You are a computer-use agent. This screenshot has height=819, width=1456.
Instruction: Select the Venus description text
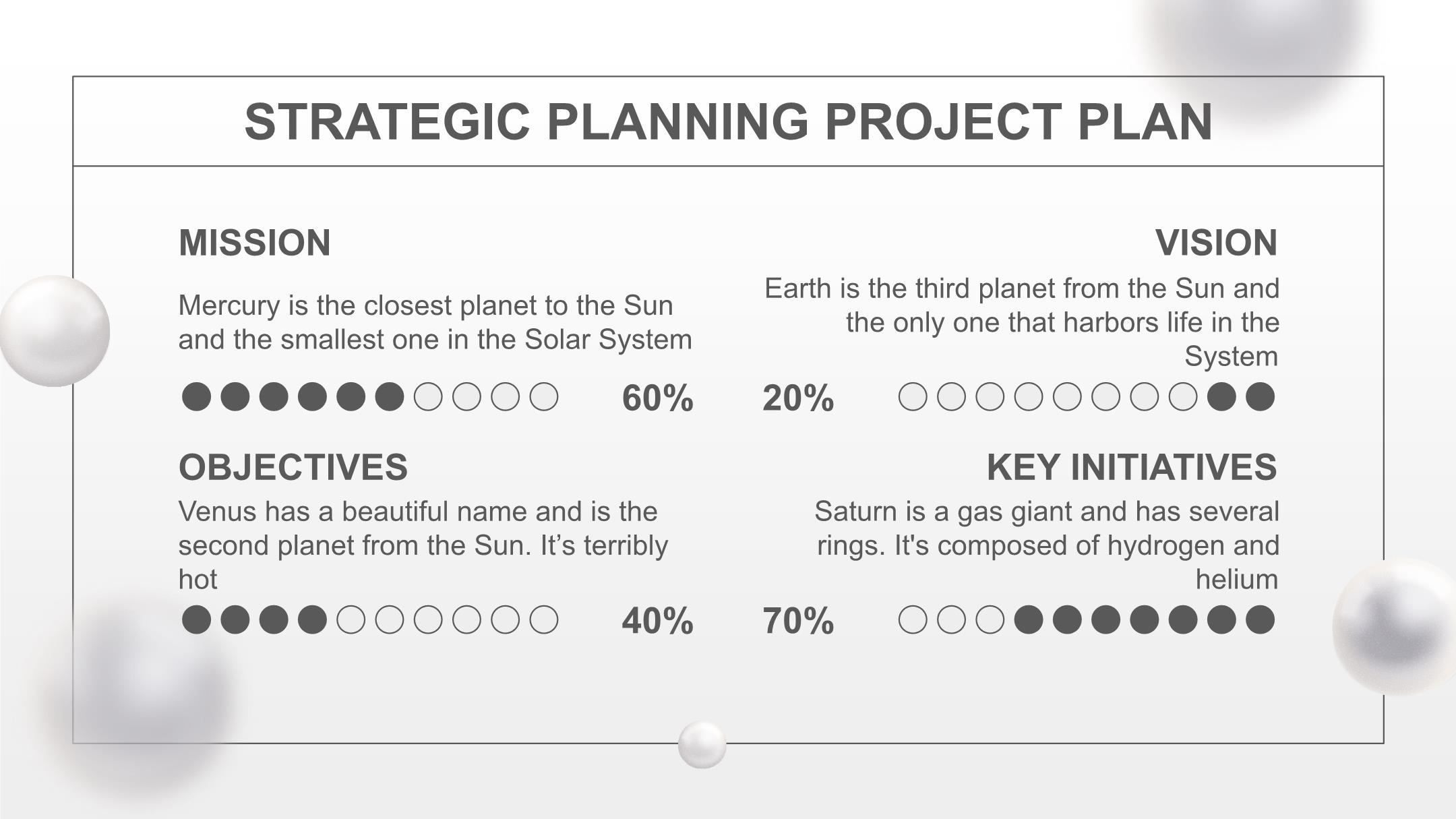(x=423, y=545)
